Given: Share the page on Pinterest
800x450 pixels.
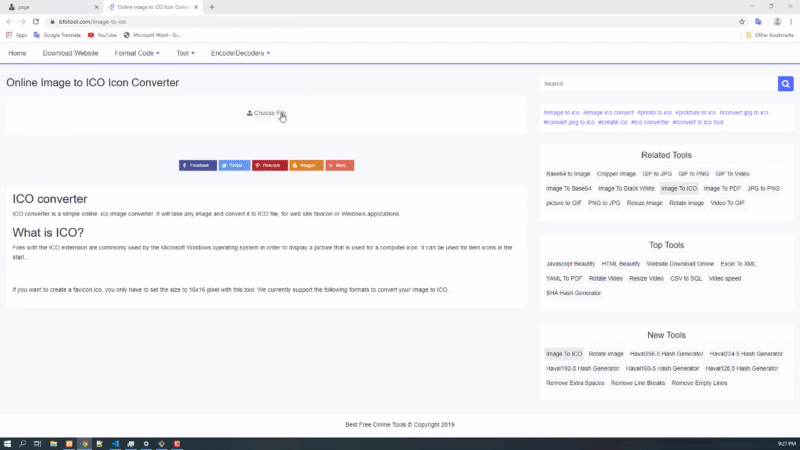Looking at the screenshot, I should click(x=270, y=165).
